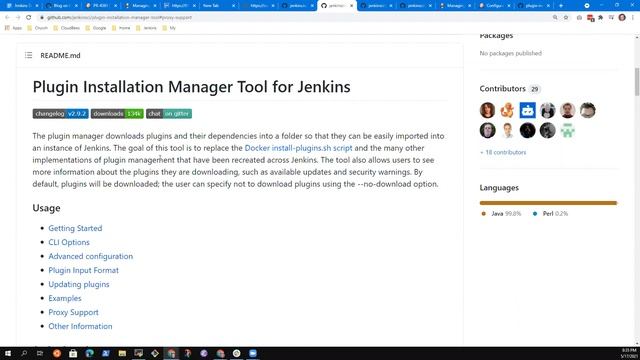
Task: Close the active GitHub jenkinsci tab
Action: pyautogui.click(x=351, y=6)
